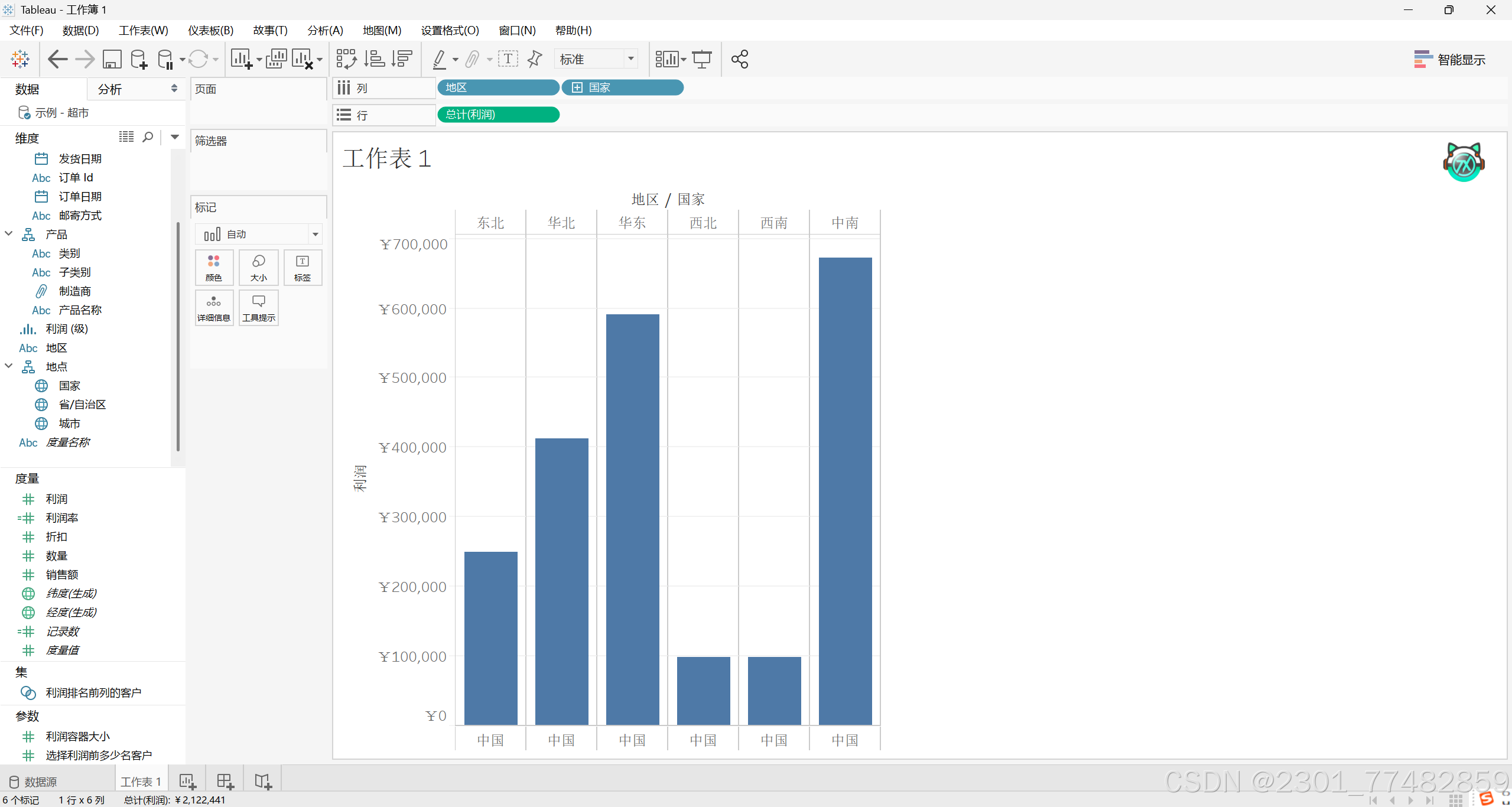Sort bars descending using toolbar icon

click(402, 59)
